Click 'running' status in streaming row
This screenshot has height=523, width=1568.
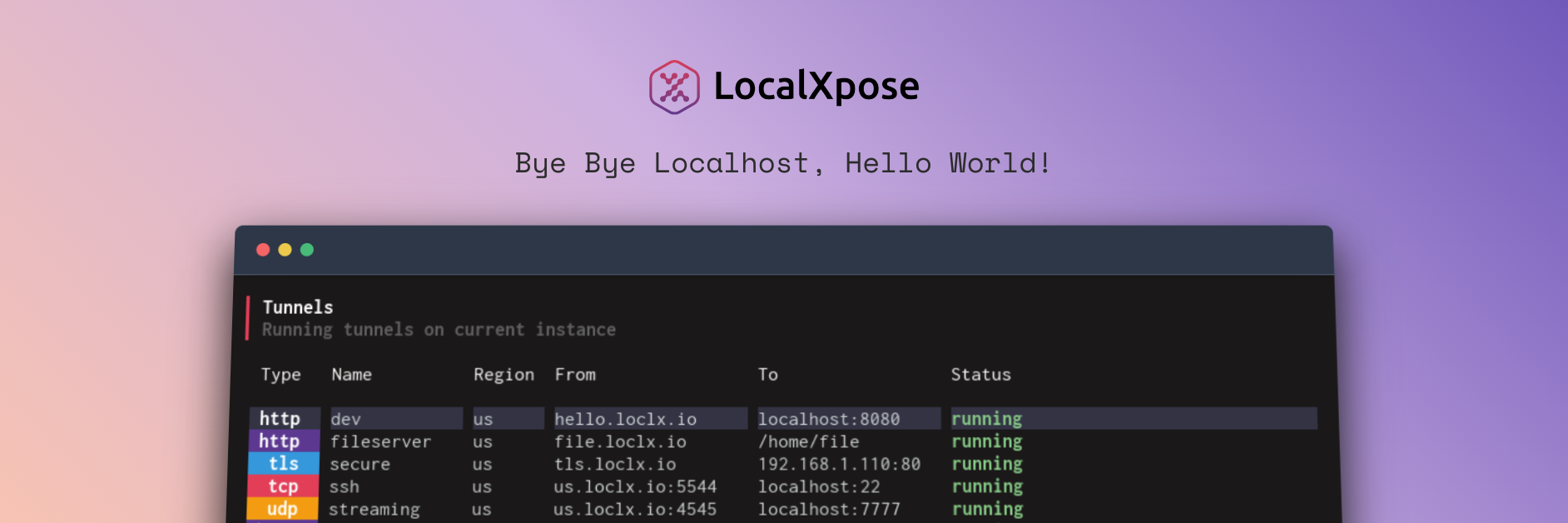click(987, 509)
